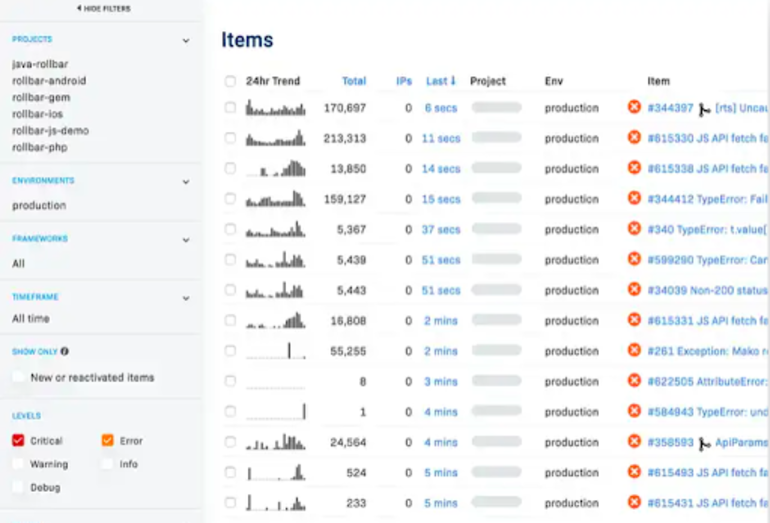Screen dimensions: 770x523
Task: Click error level icon for item #615431
Action: tap(634, 502)
